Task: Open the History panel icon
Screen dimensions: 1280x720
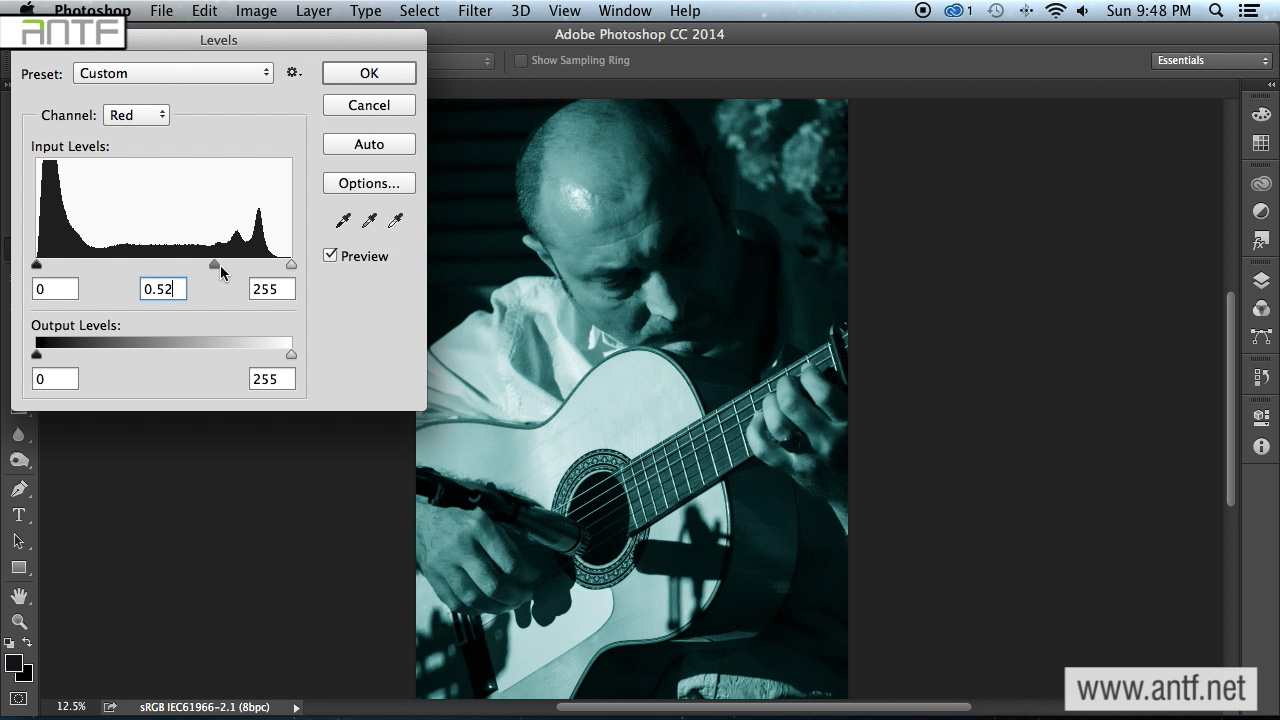Action: coord(1261,377)
